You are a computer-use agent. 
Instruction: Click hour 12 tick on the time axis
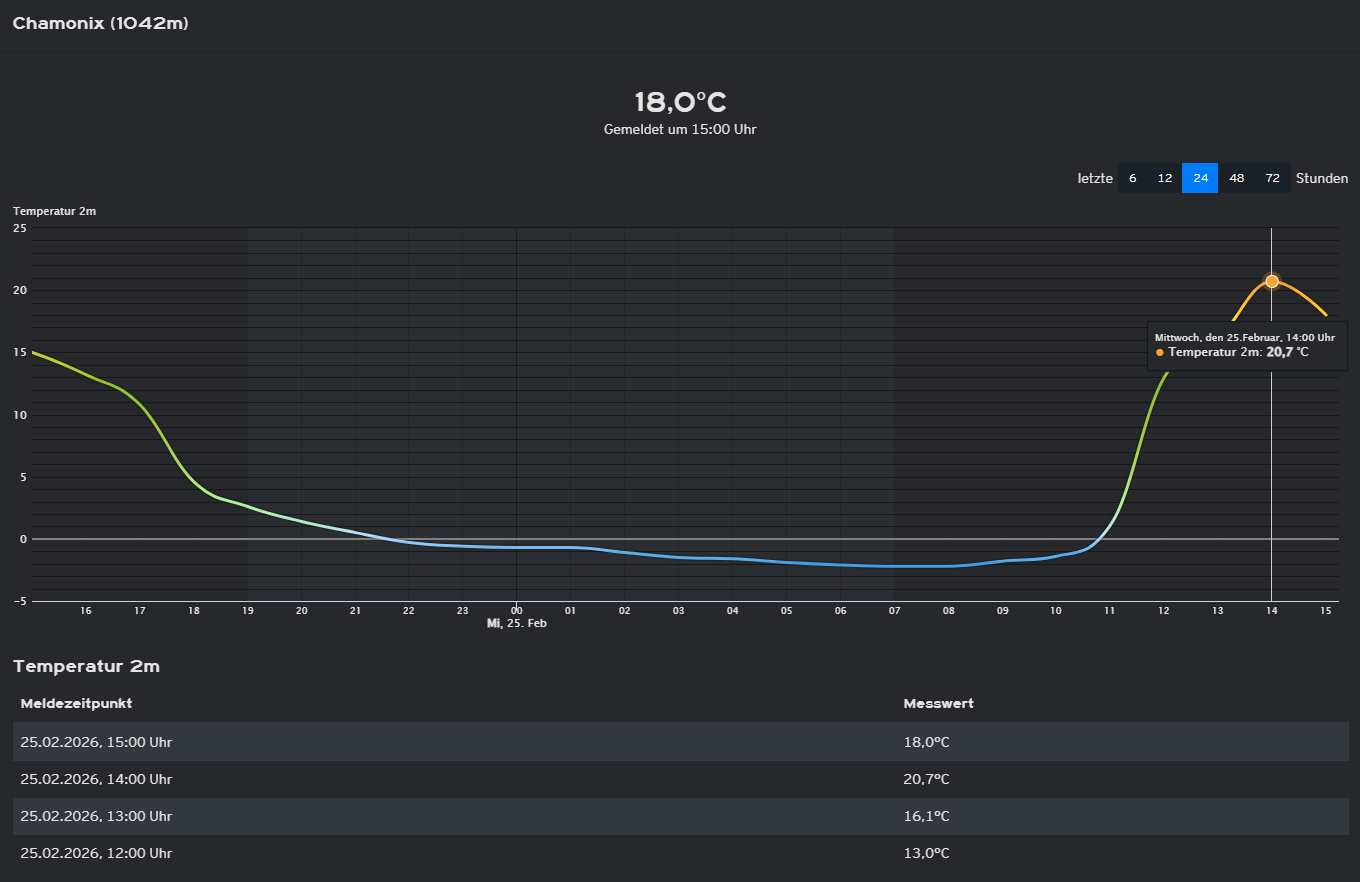[x=1163, y=610]
